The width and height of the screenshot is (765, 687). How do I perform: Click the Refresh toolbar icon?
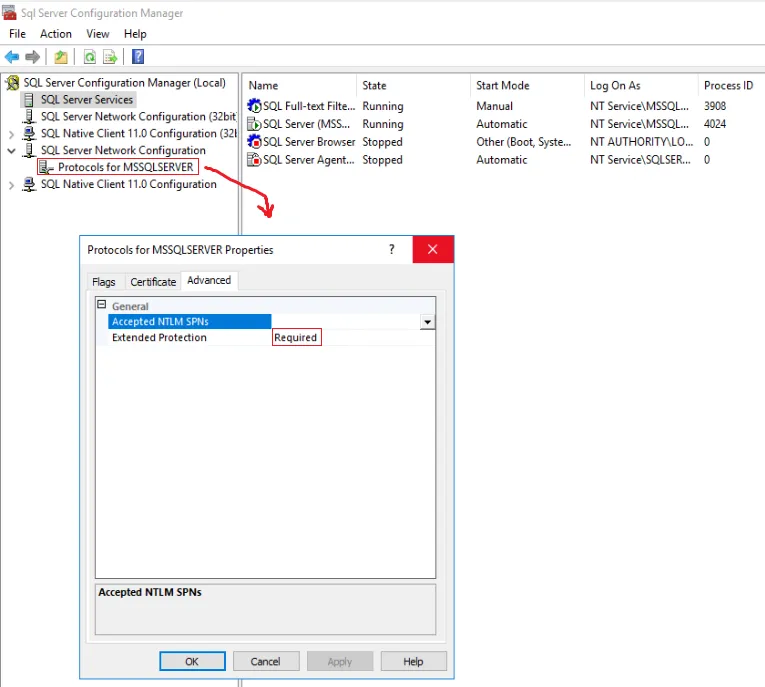[90, 57]
